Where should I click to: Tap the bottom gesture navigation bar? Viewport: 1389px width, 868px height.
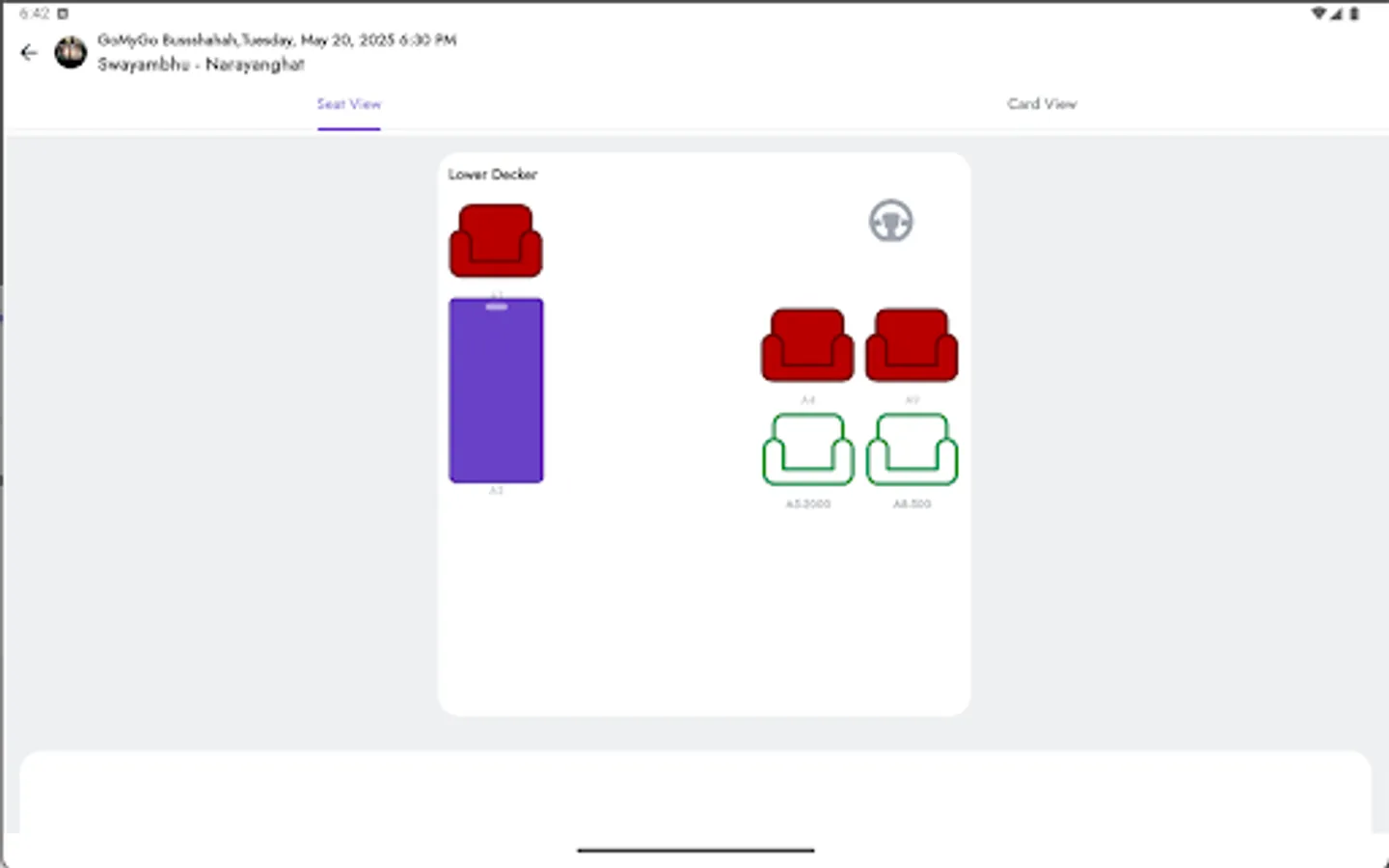coord(694,851)
